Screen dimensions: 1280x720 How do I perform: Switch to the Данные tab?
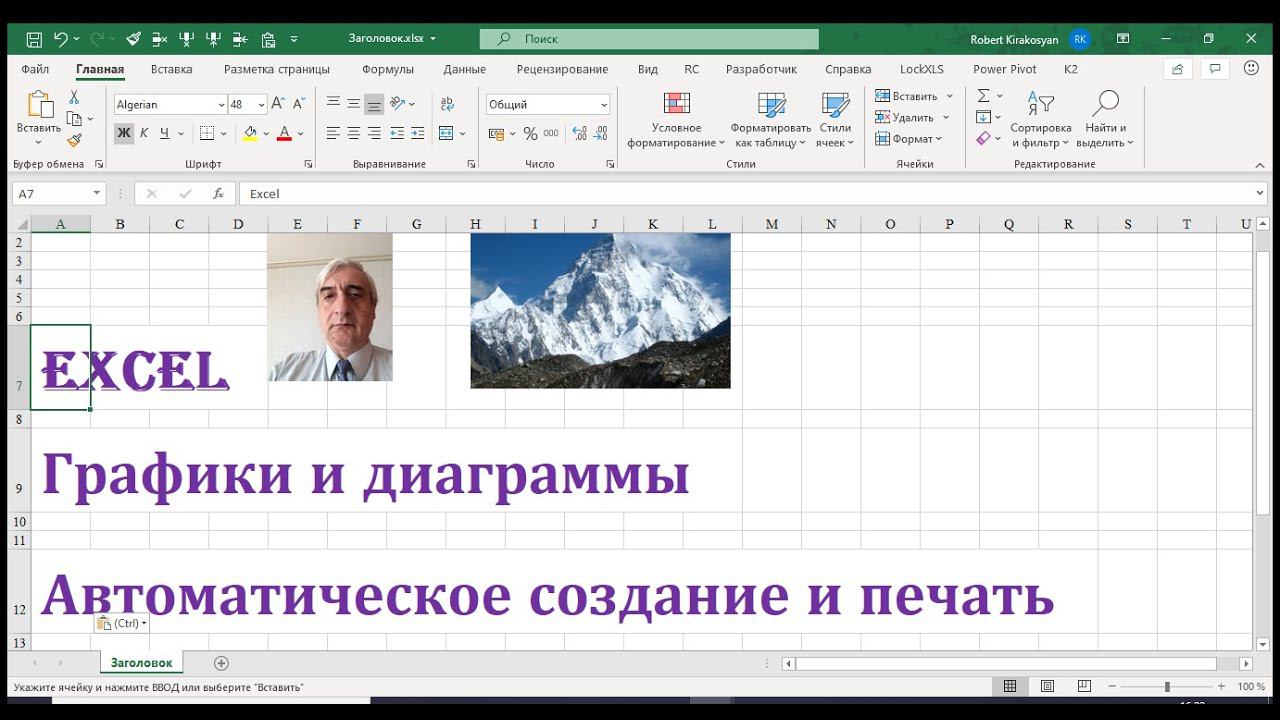pos(464,69)
